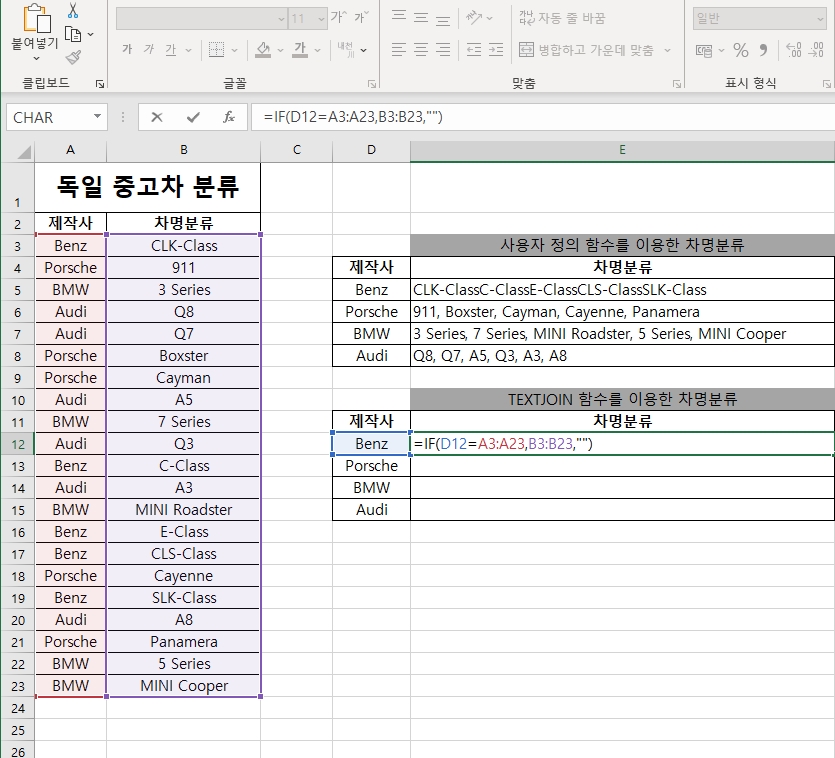Toggle underline 간 formatting
This screenshot has height=758, width=835.
(170, 50)
